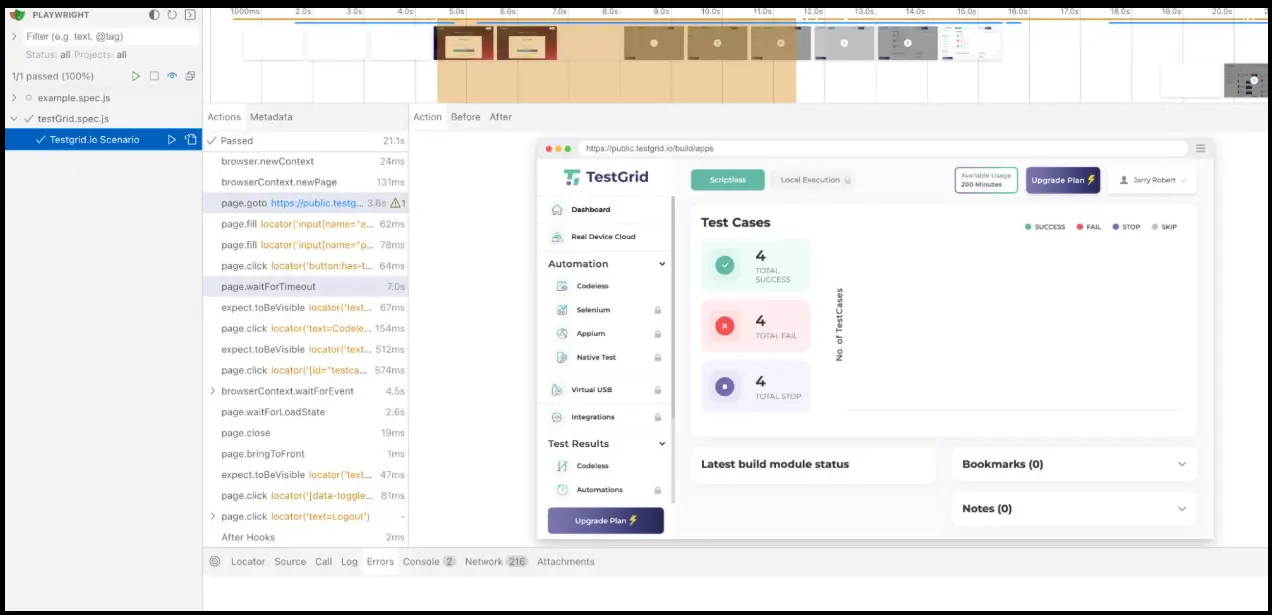This screenshot has width=1272, height=615.
Task: Run all tests with the green play icon
Action: click(x=136, y=76)
